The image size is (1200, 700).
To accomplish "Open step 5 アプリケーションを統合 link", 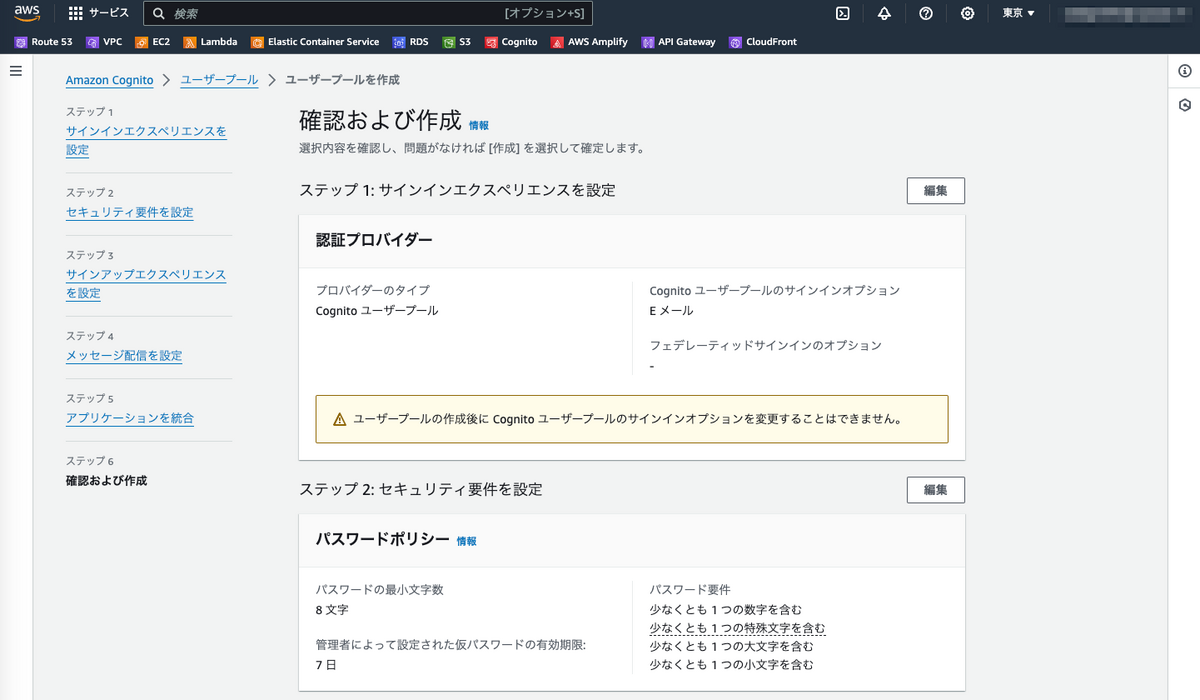I will tap(130, 418).
